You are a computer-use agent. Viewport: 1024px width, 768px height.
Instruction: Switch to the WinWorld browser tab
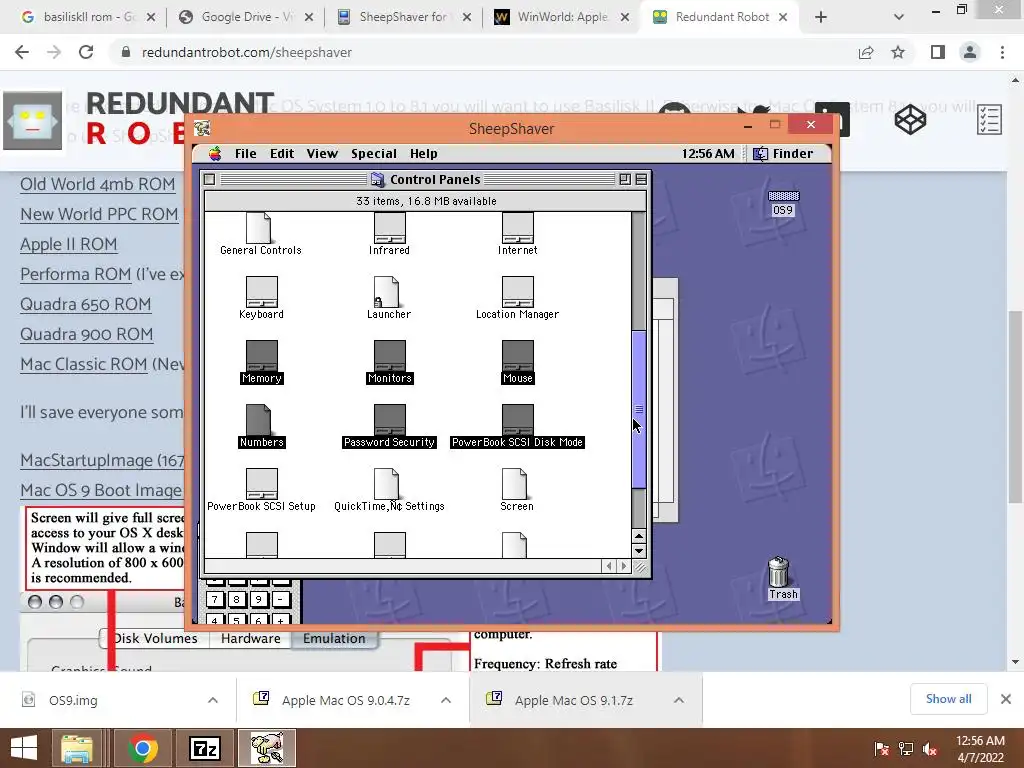tap(561, 17)
